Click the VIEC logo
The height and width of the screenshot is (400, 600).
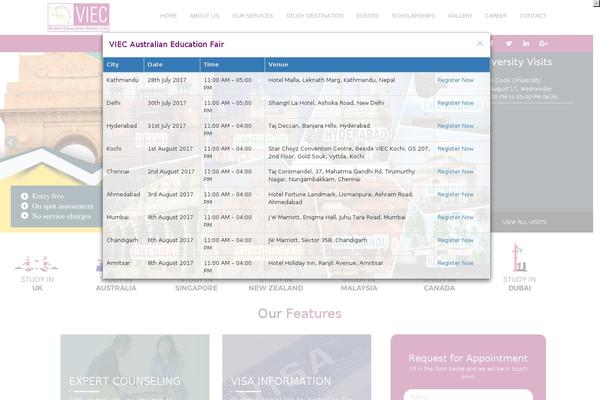click(x=78, y=17)
